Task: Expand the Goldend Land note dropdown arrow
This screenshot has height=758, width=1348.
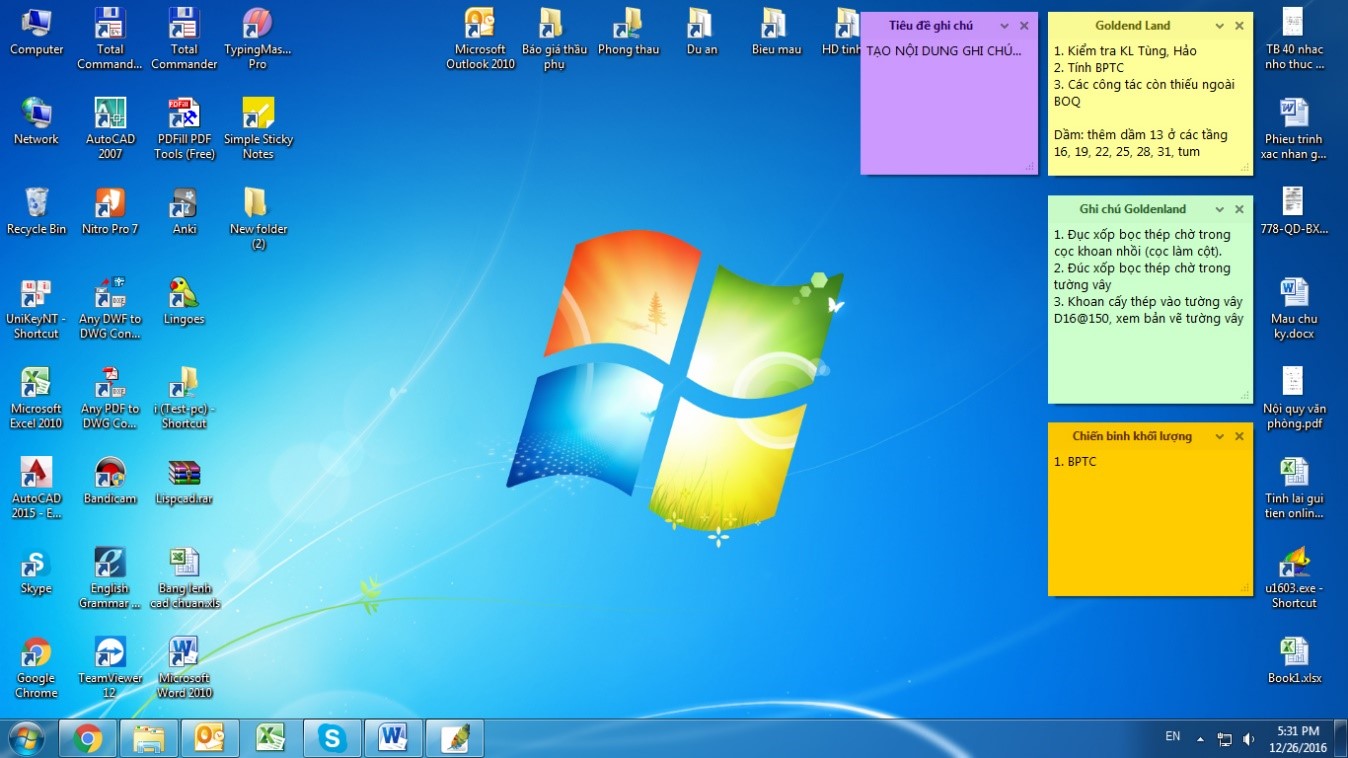Action: click(1220, 26)
